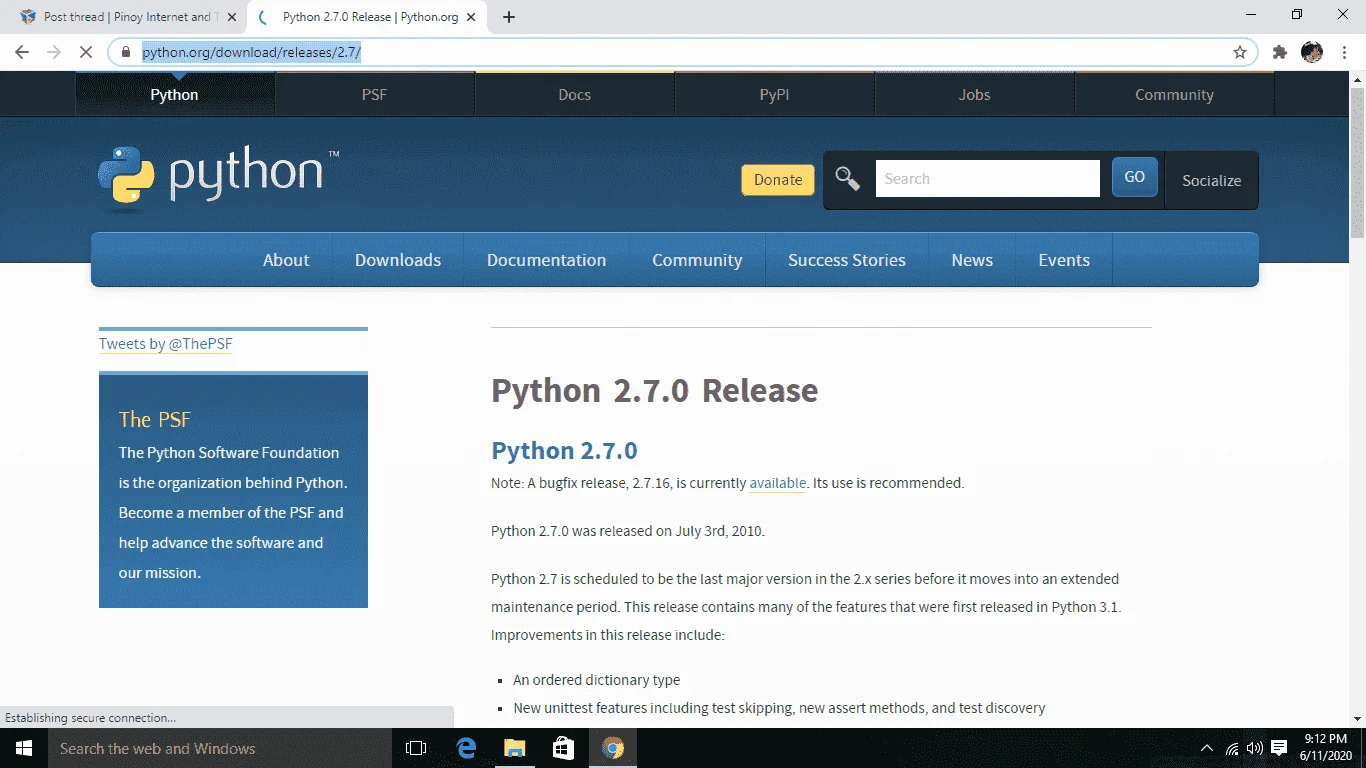Open the Success Stories menu
The image size is (1366, 768).
click(x=847, y=260)
